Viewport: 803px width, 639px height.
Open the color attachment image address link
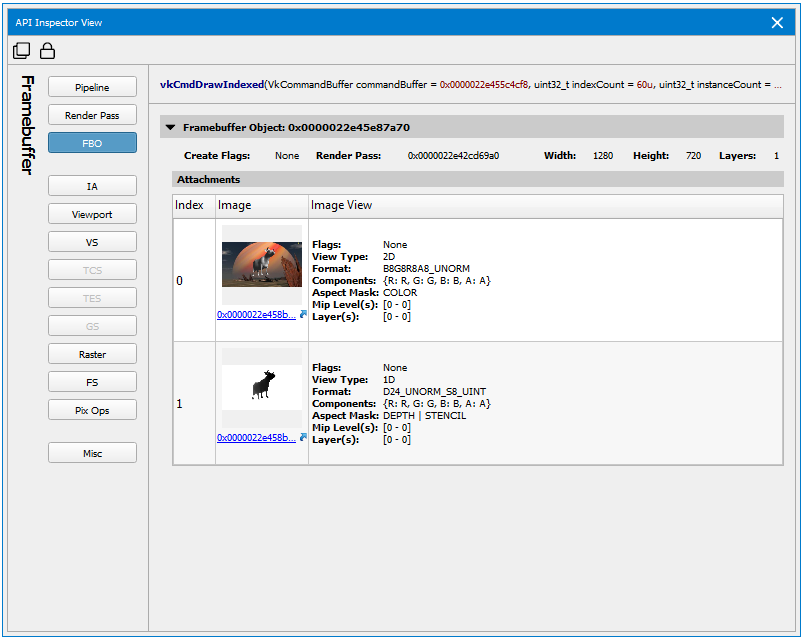pos(256,314)
